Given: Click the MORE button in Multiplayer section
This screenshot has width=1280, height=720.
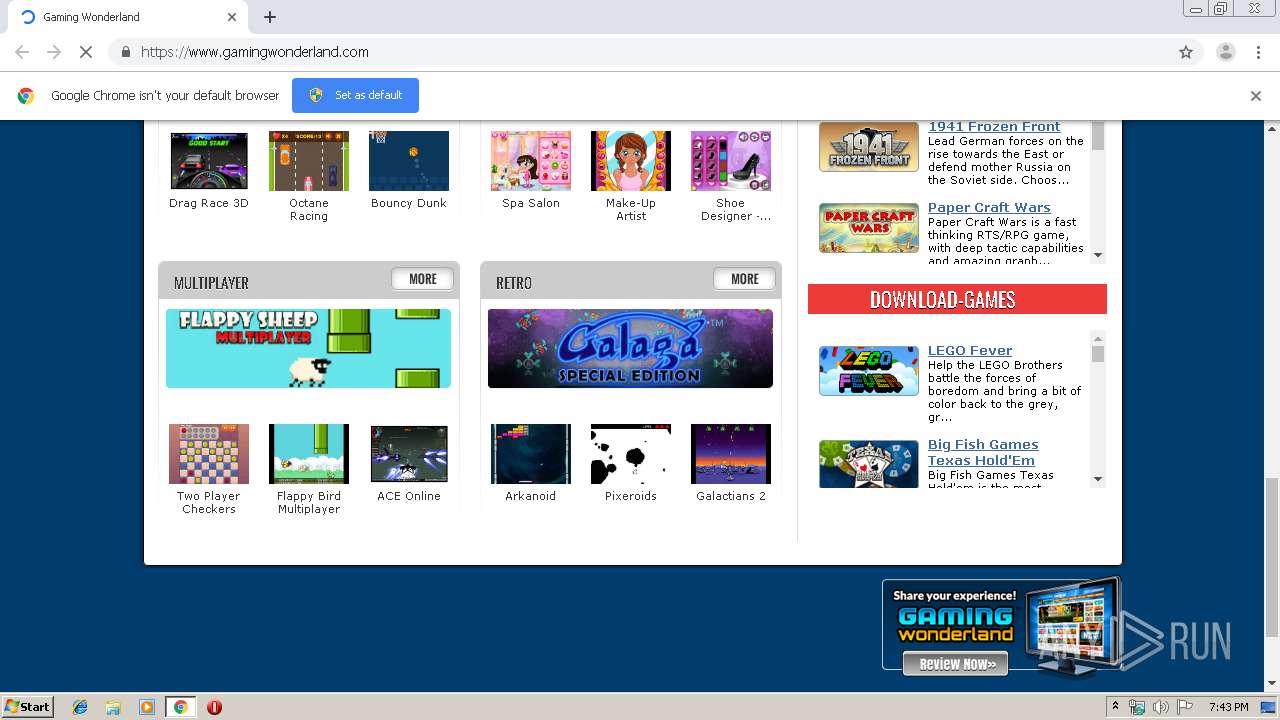Looking at the screenshot, I should point(422,279).
